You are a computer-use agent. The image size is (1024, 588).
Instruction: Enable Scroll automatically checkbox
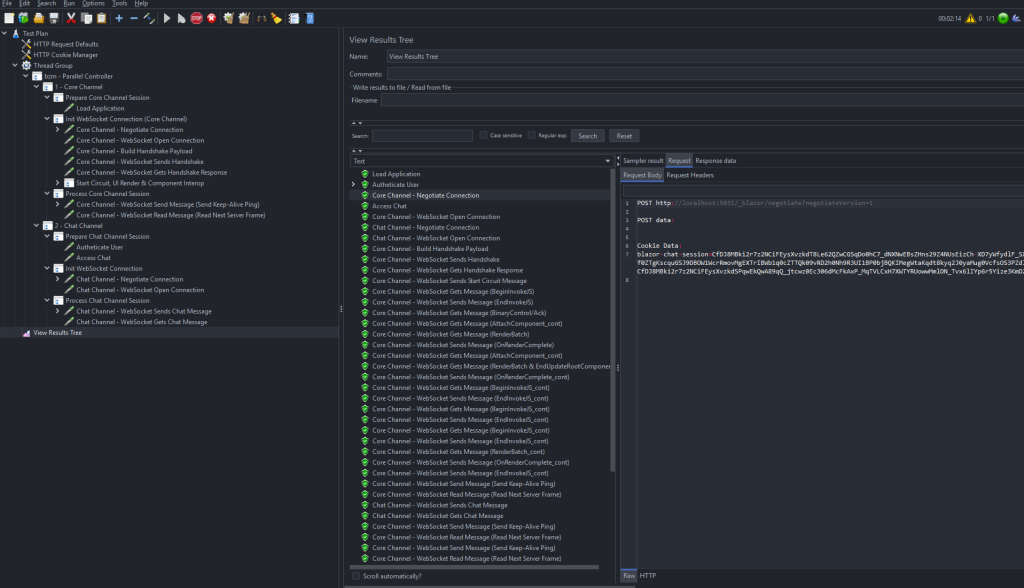click(x=356, y=576)
